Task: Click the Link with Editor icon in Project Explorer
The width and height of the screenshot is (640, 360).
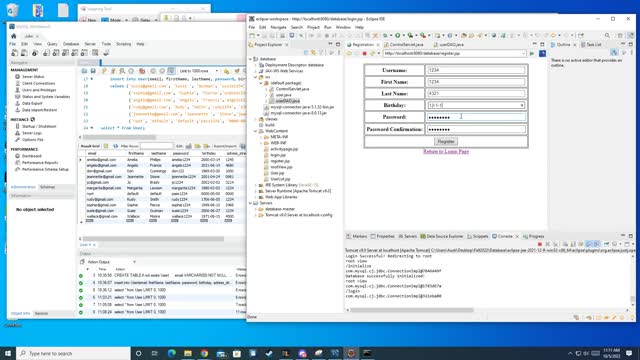Action: [x=313, y=53]
